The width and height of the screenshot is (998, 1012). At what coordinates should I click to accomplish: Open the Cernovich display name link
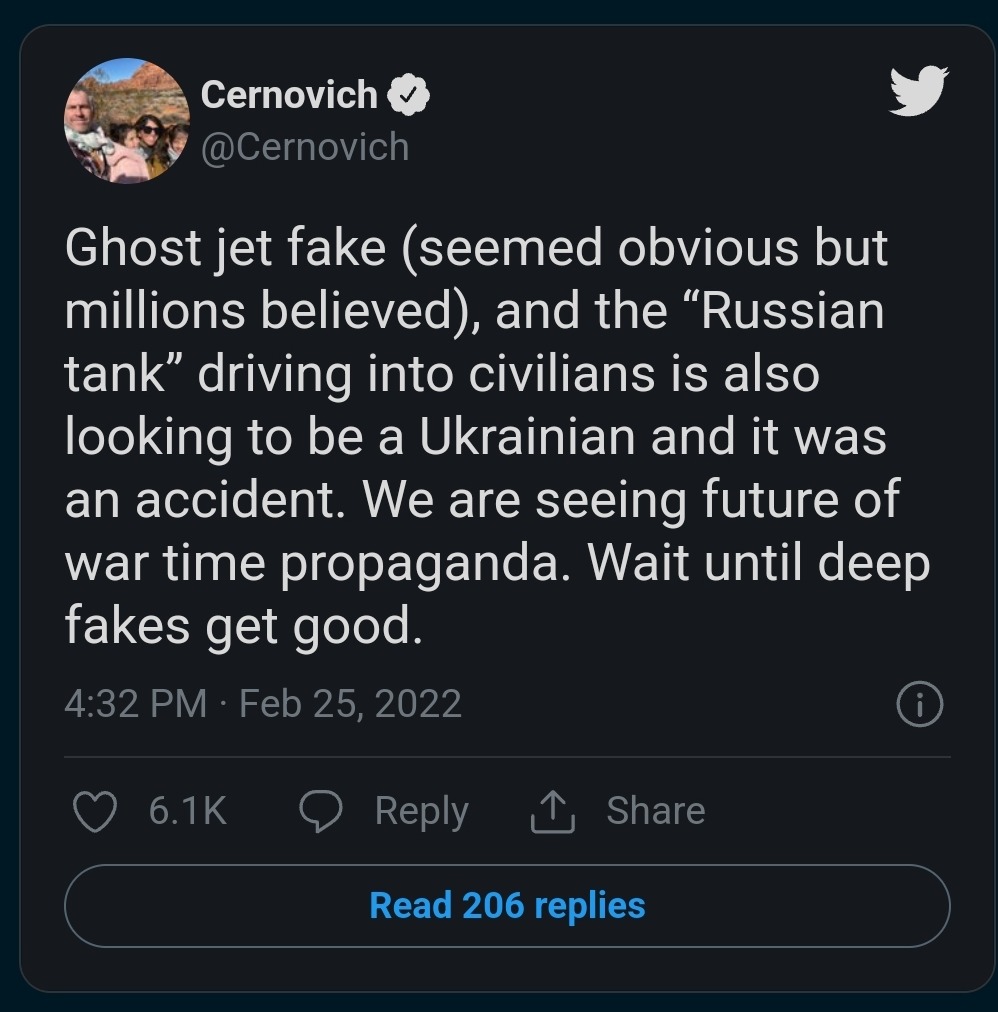289,95
